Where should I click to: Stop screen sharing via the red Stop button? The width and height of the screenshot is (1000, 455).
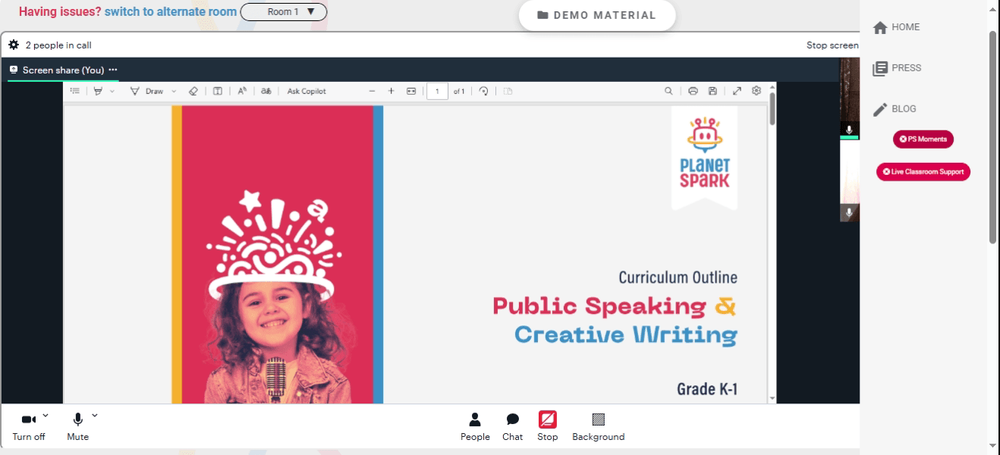547,426
